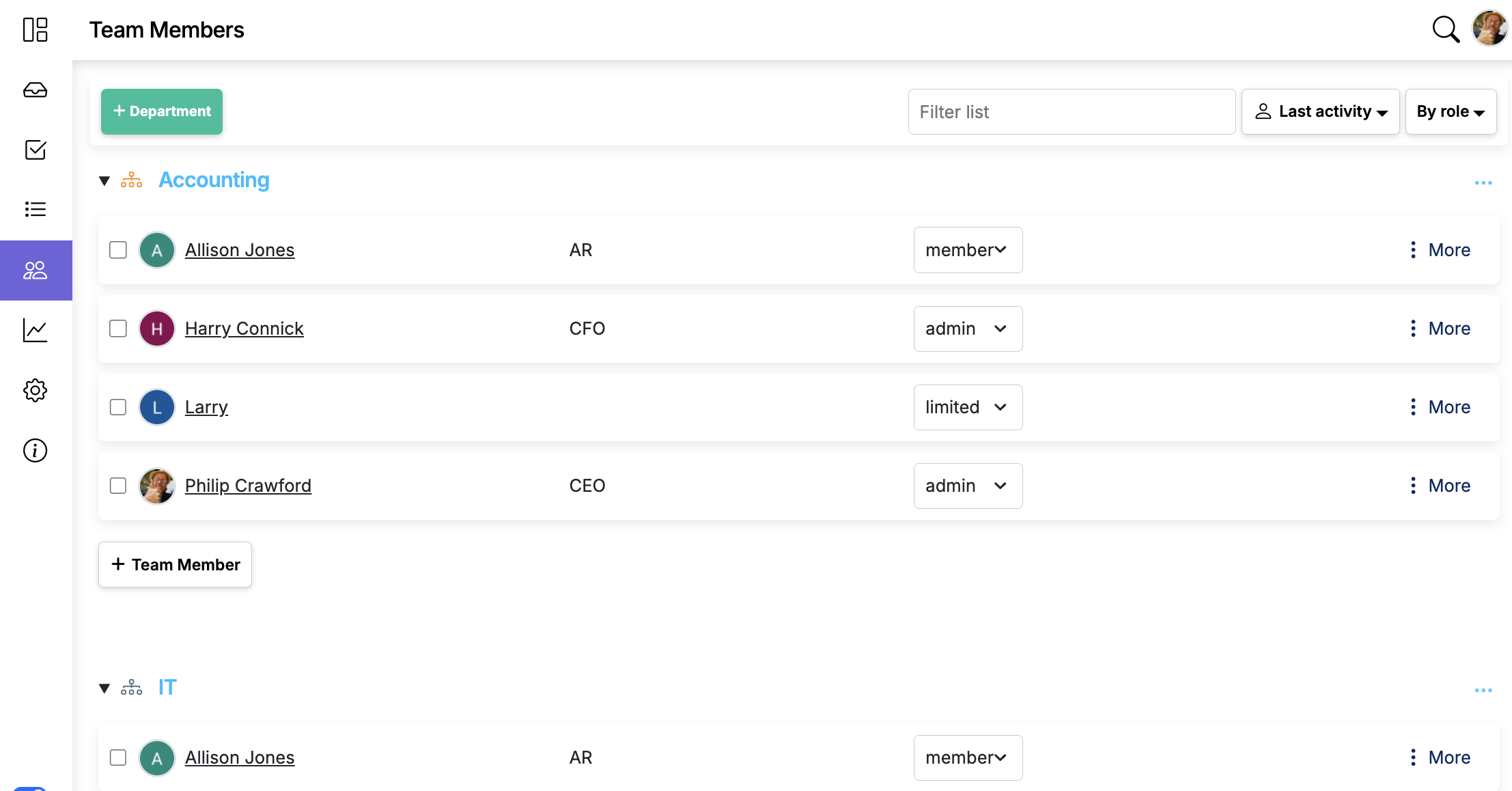Image resolution: width=1512 pixels, height=791 pixels.
Task: Open the reports chart icon
Action: [x=35, y=331]
